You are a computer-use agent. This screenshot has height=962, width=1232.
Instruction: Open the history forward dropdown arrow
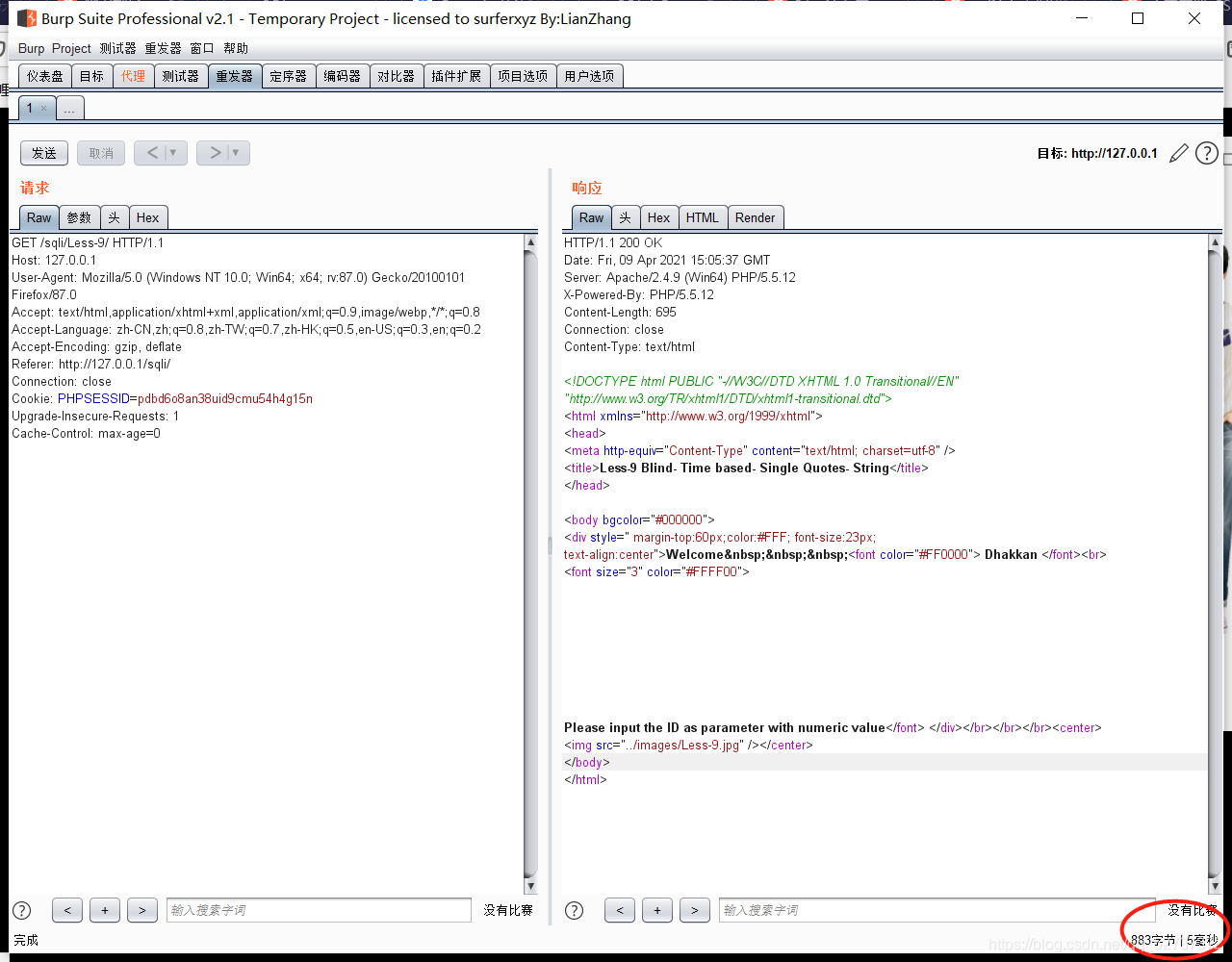237,153
